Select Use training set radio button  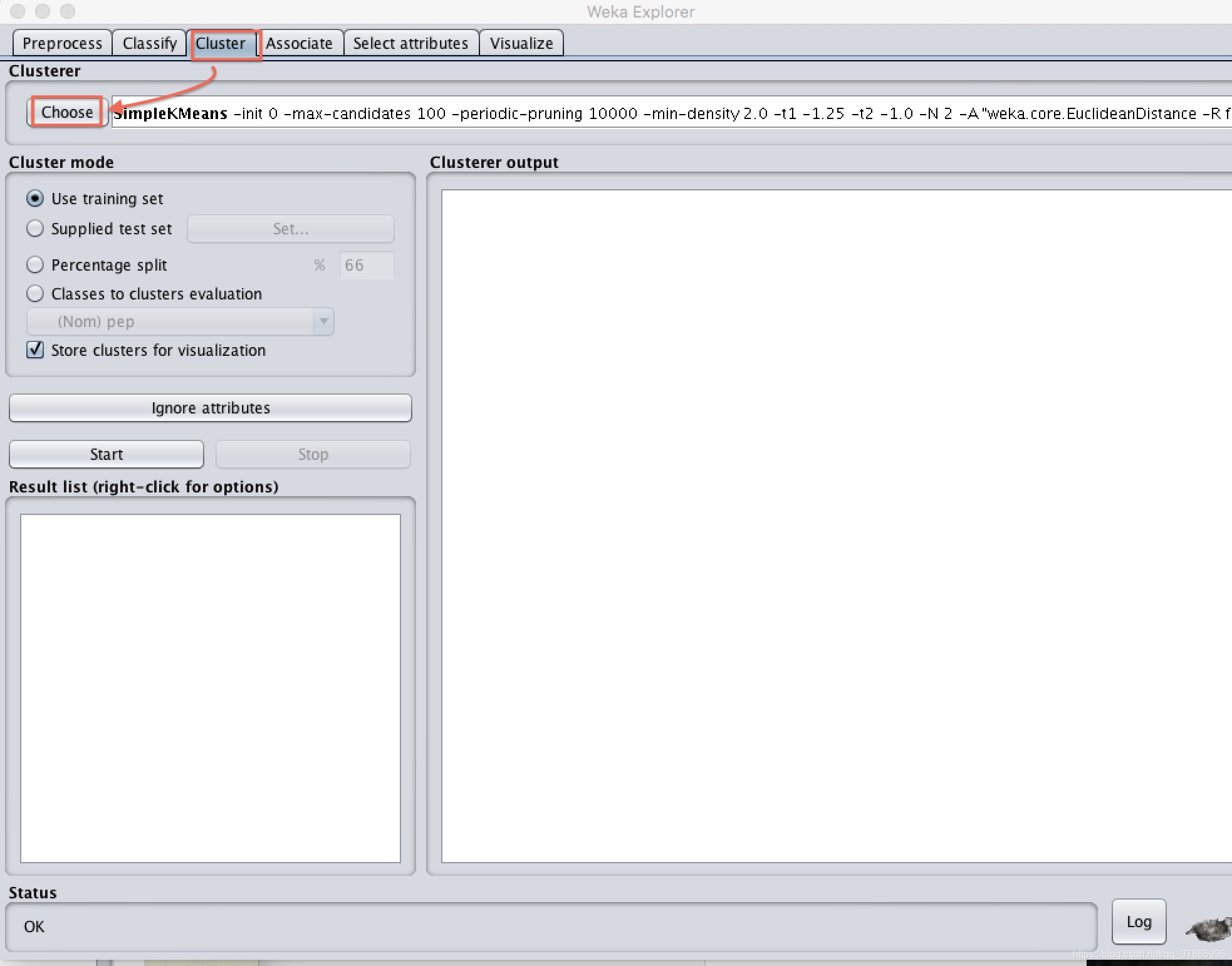tap(35, 199)
